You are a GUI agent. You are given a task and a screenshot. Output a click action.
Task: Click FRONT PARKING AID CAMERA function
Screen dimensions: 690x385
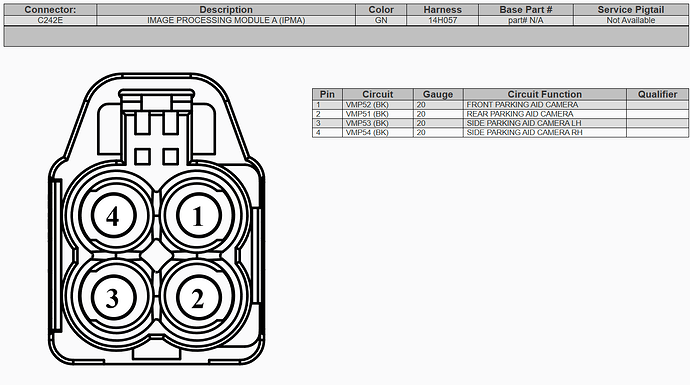(x=522, y=105)
